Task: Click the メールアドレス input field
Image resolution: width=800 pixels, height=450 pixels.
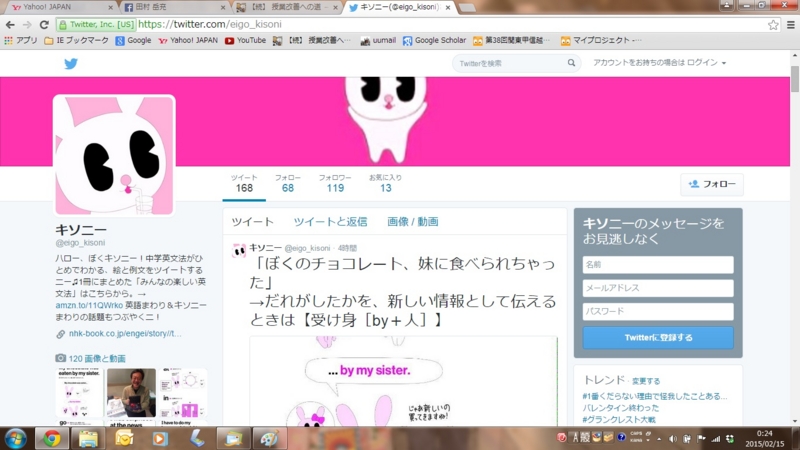Action: coord(658,288)
